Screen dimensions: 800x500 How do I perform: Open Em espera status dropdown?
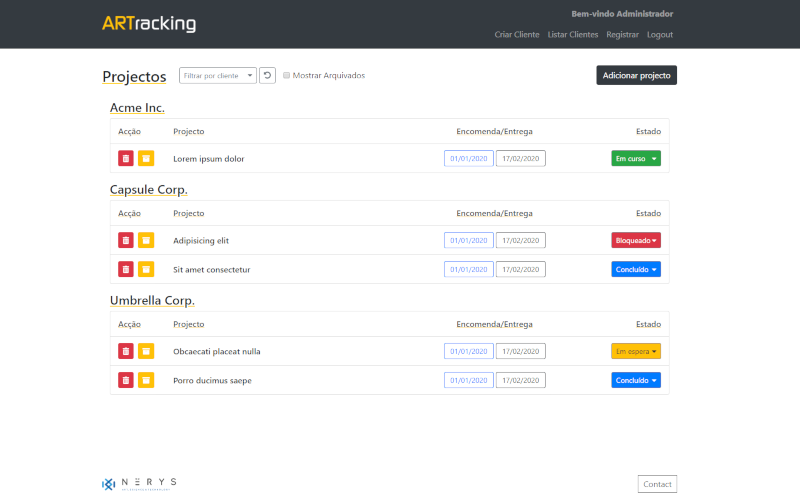pos(636,351)
